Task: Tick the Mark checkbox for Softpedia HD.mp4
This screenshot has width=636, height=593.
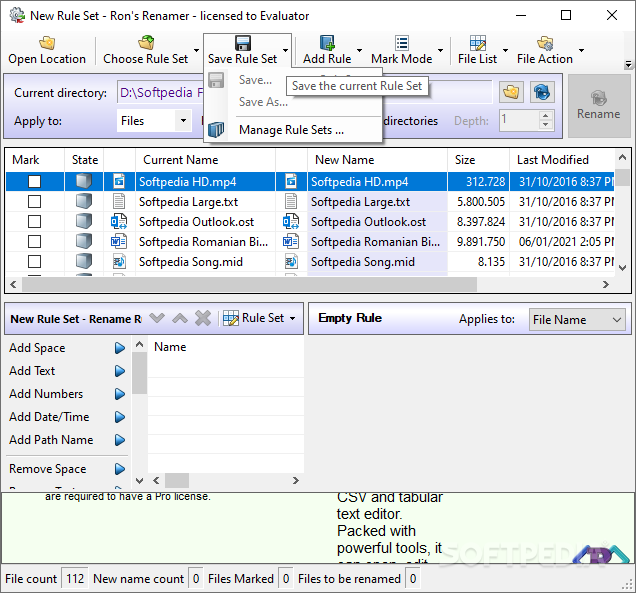Action: [x=34, y=181]
